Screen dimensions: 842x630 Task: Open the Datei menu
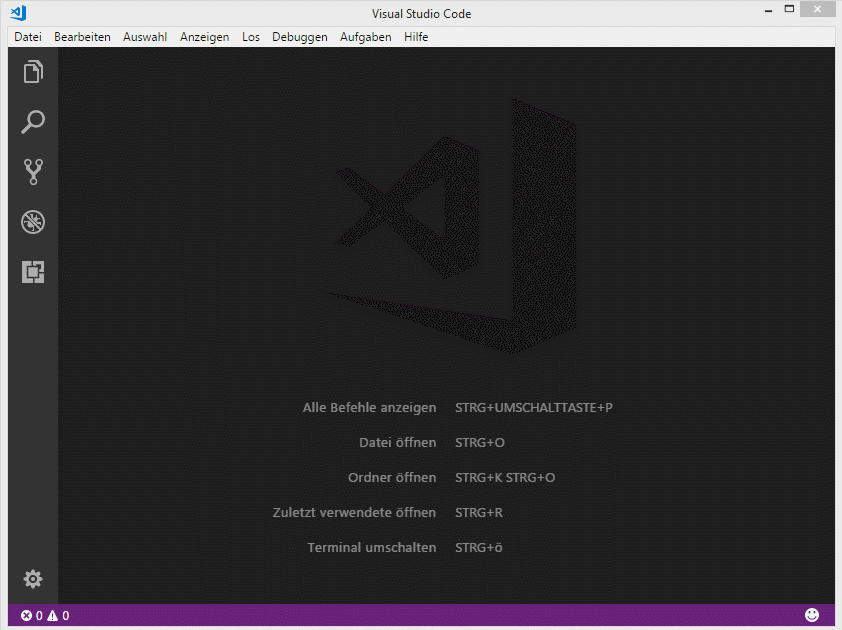28,37
